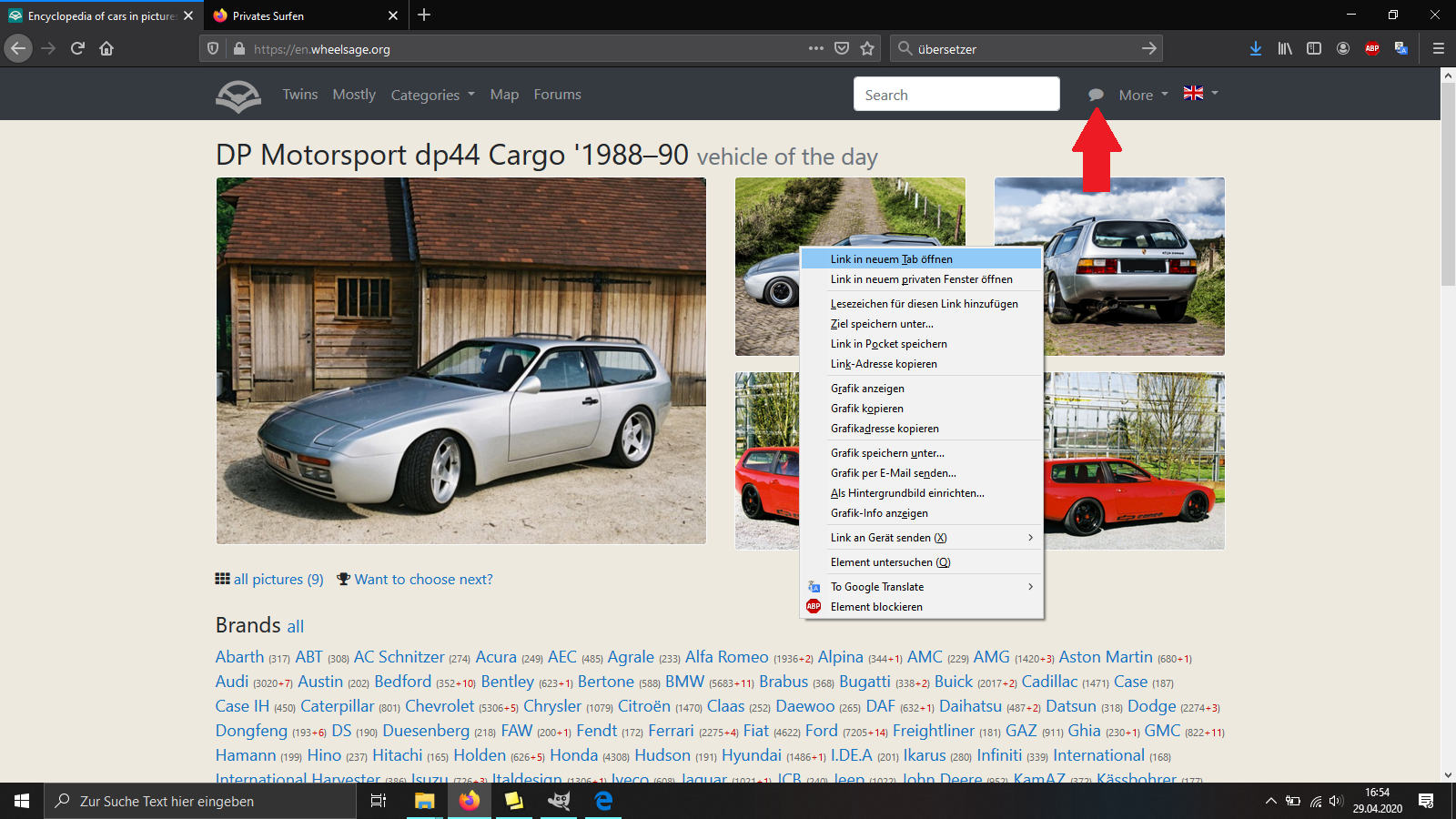Open the Ferrari brand link
The image size is (1456, 819).
(x=671, y=731)
